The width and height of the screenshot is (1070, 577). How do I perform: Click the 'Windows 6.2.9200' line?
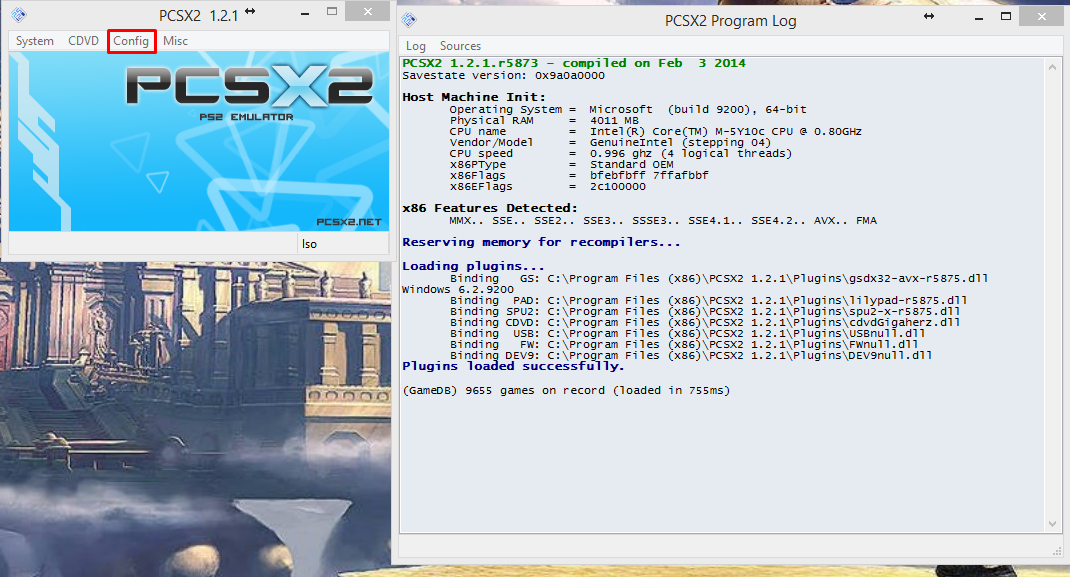pos(458,289)
